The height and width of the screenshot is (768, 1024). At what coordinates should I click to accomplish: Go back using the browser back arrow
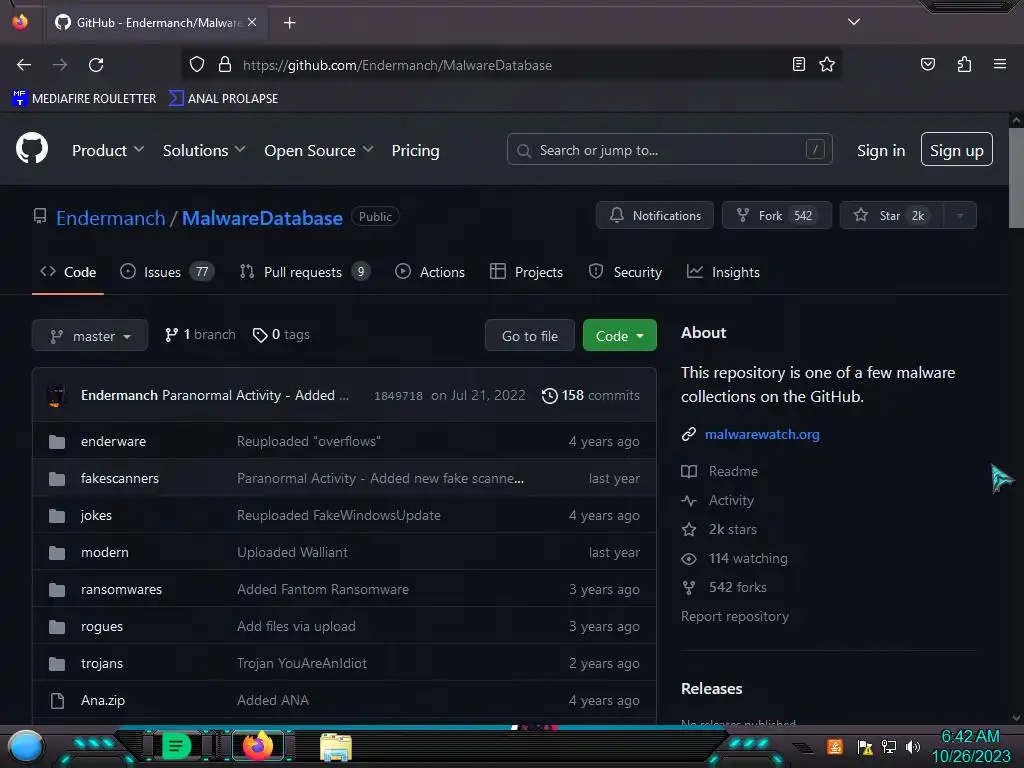[x=24, y=65]
